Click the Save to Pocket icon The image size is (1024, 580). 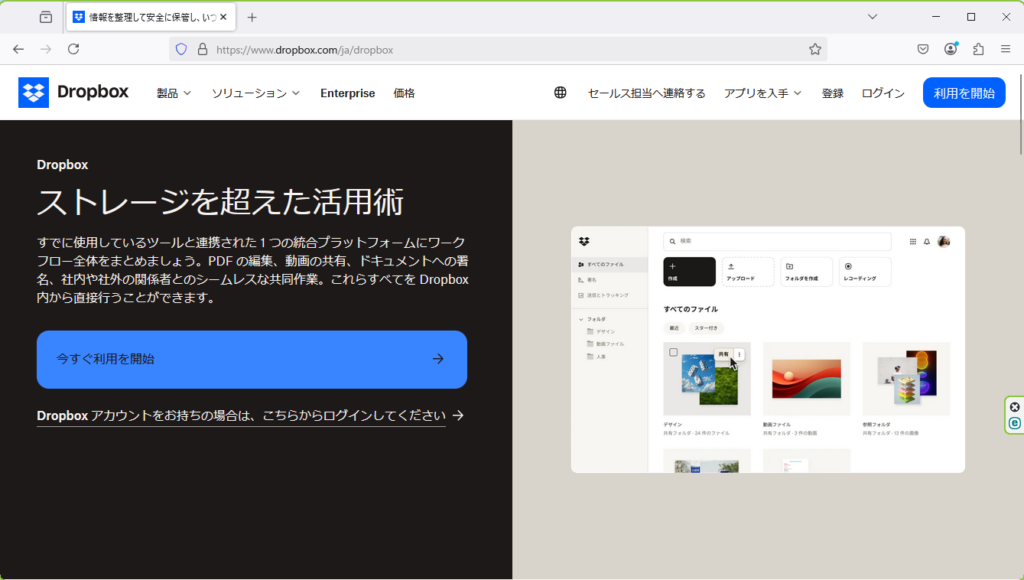pyautogui.click(x=923, y=49)
